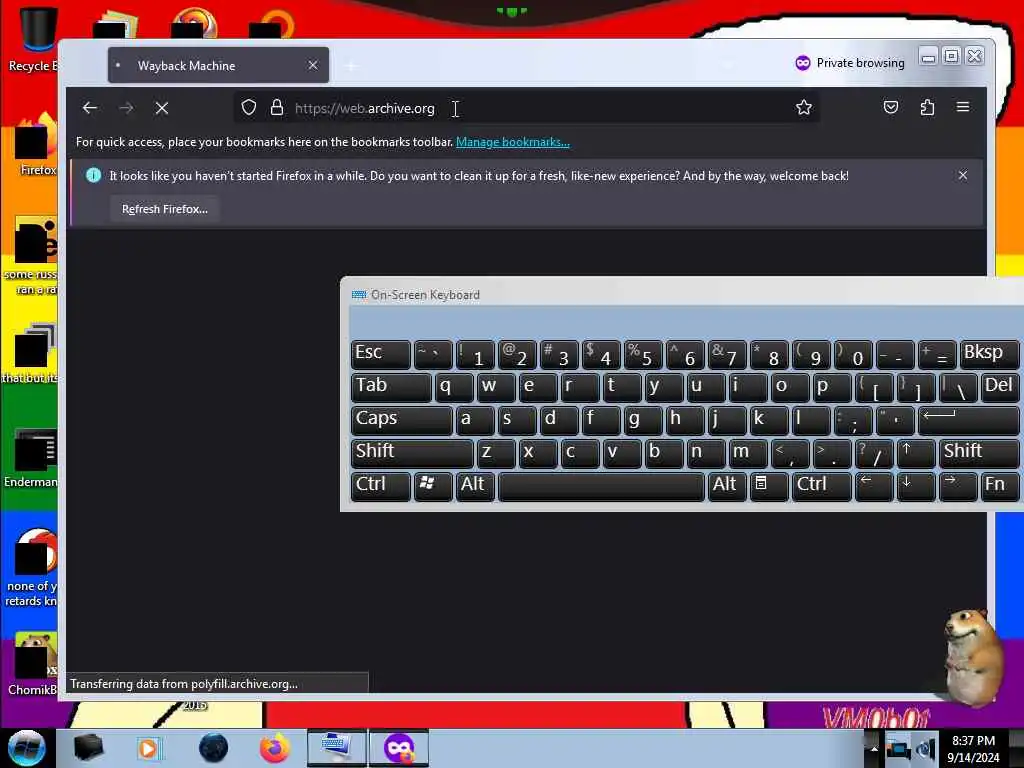Open the Manage bookmarks link

[513, 142]
